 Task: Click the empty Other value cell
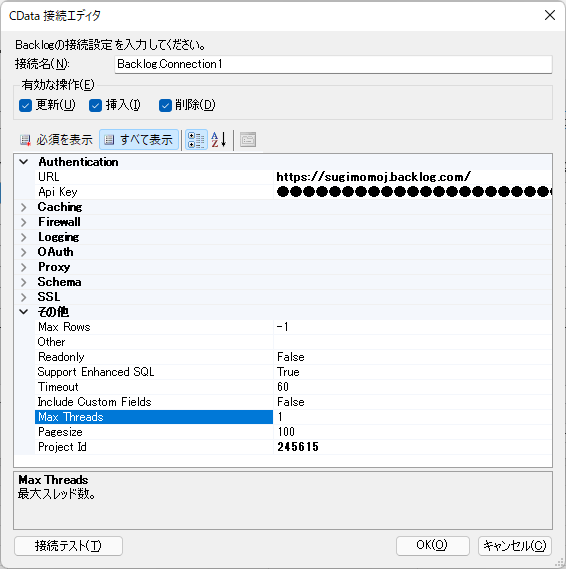click(x=413, y=342)
